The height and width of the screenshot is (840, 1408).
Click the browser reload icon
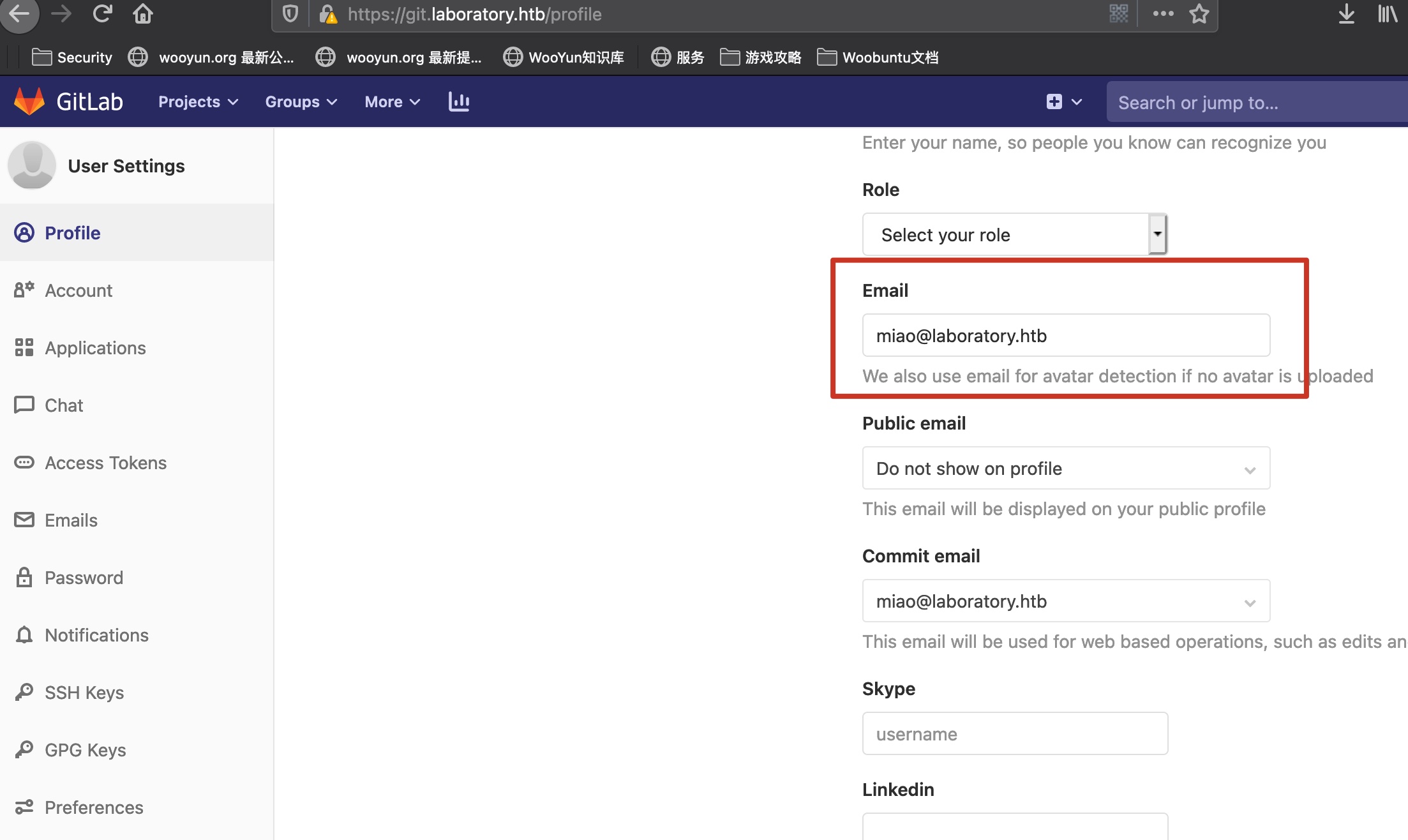coord(102,13)
